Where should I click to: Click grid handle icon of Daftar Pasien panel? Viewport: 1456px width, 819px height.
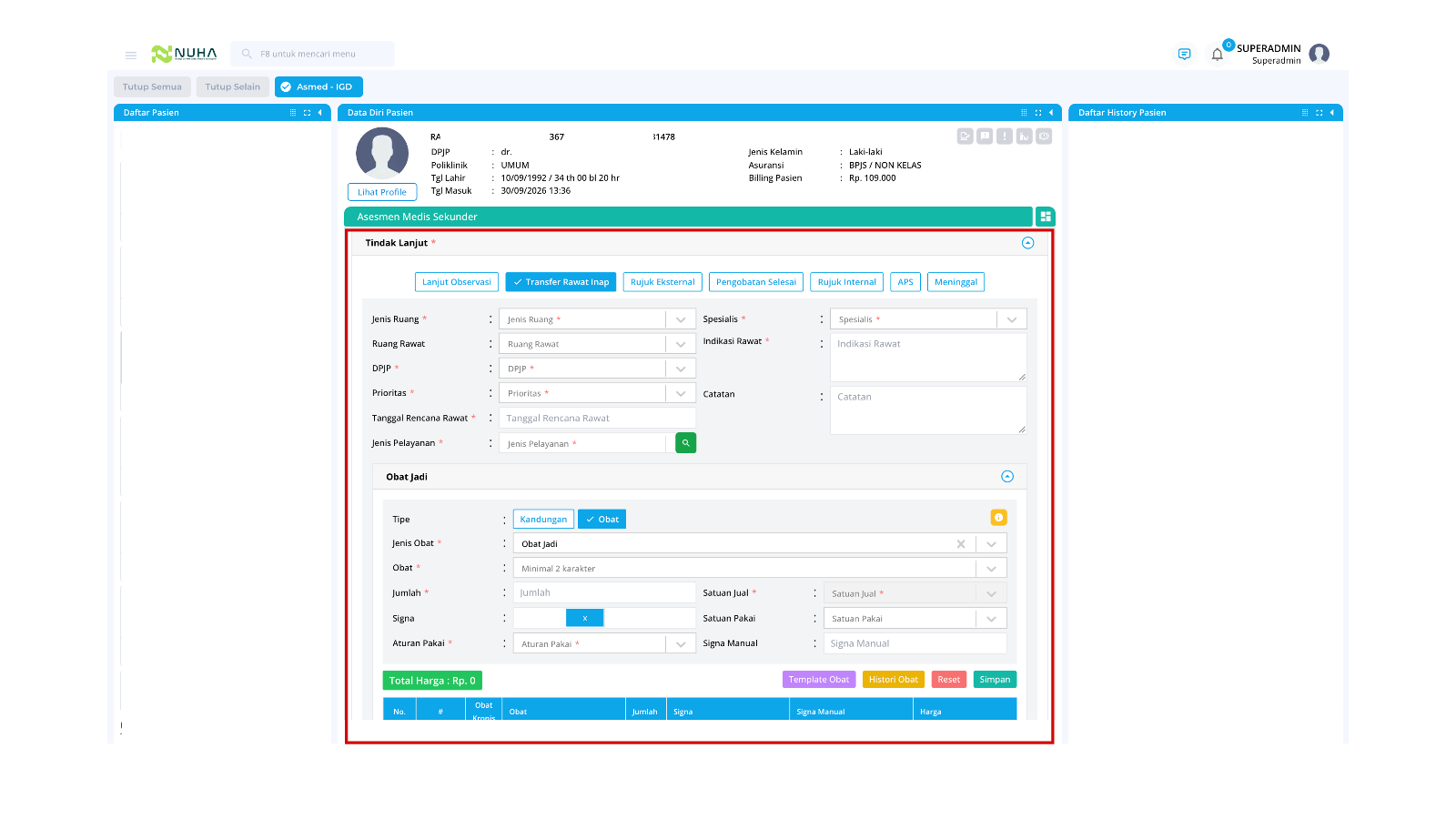[293, 113]
